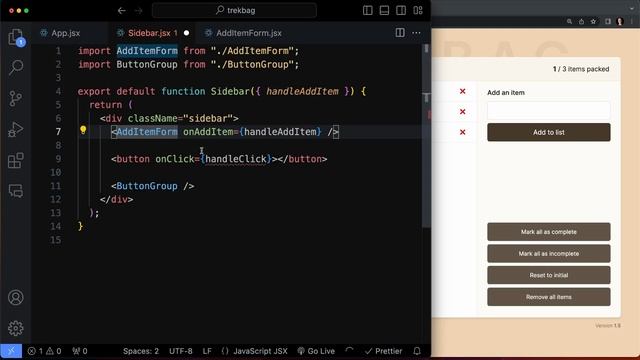Open the customize layout icon
The image size is (640, 360).
[418, 11]
